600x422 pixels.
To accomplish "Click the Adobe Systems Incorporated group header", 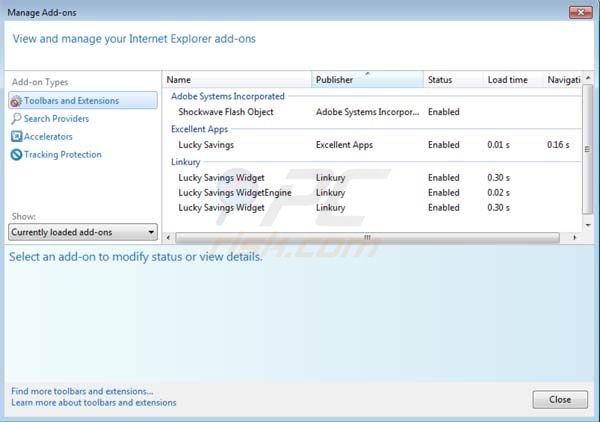I will click(x=228, y=96).
